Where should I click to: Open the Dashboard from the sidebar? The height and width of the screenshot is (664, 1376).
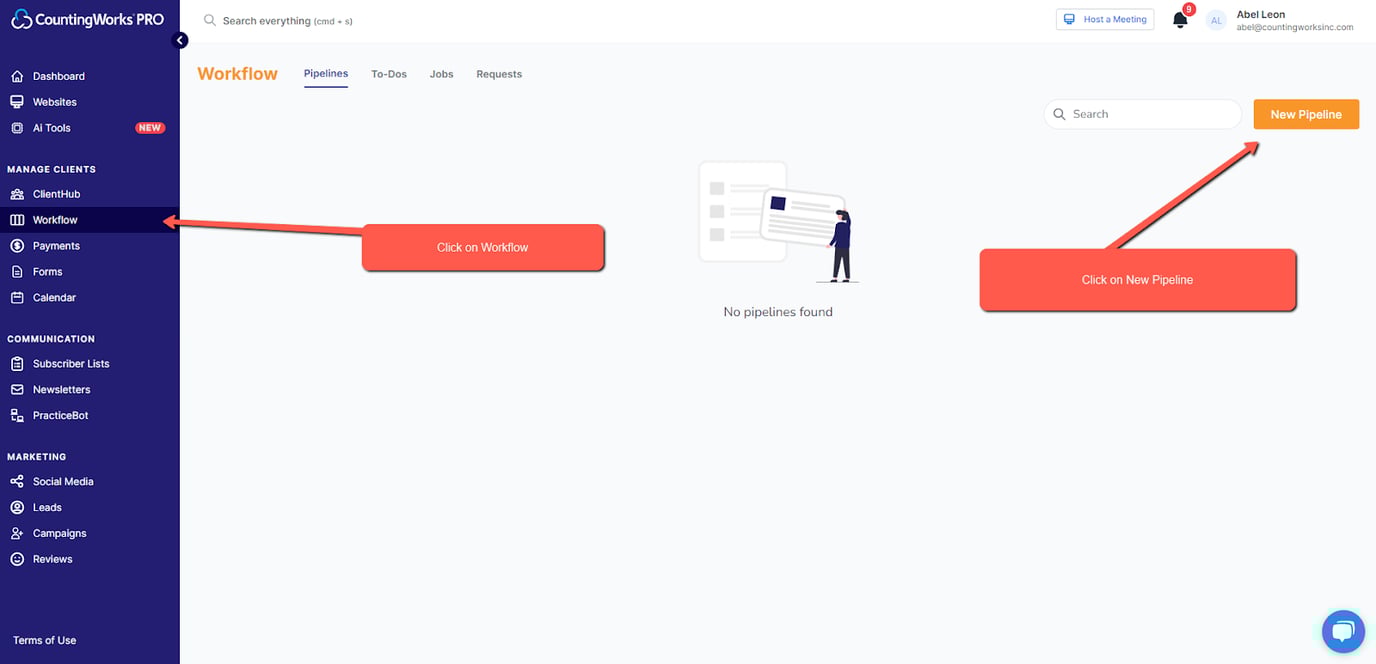pos(59,76)
